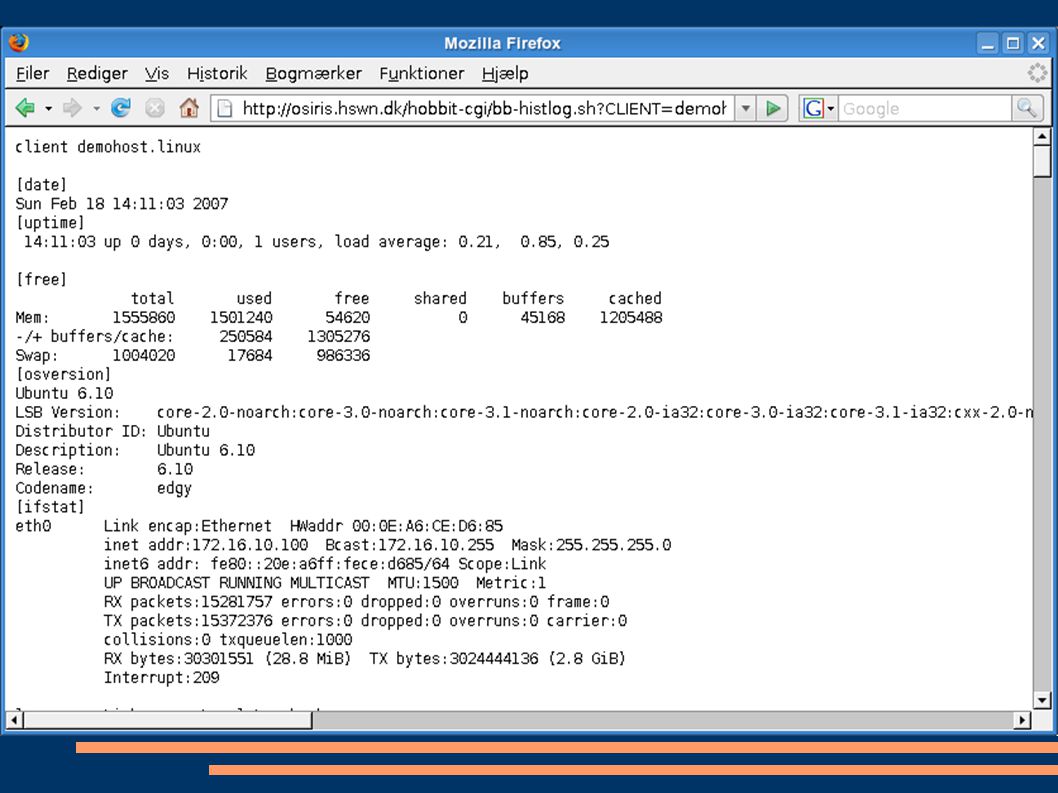1058x793 pixels.
Task: Click 'Codename:' line showing edgy
Action: pyautogui.click(x=103, y=488)
